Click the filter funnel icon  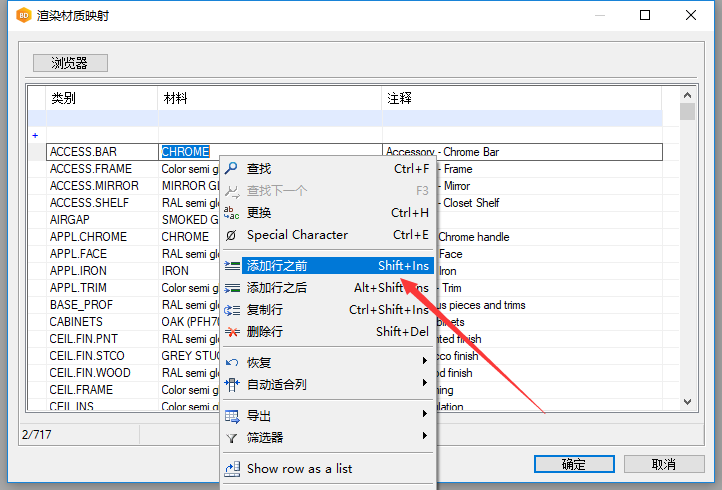[232, 438]
